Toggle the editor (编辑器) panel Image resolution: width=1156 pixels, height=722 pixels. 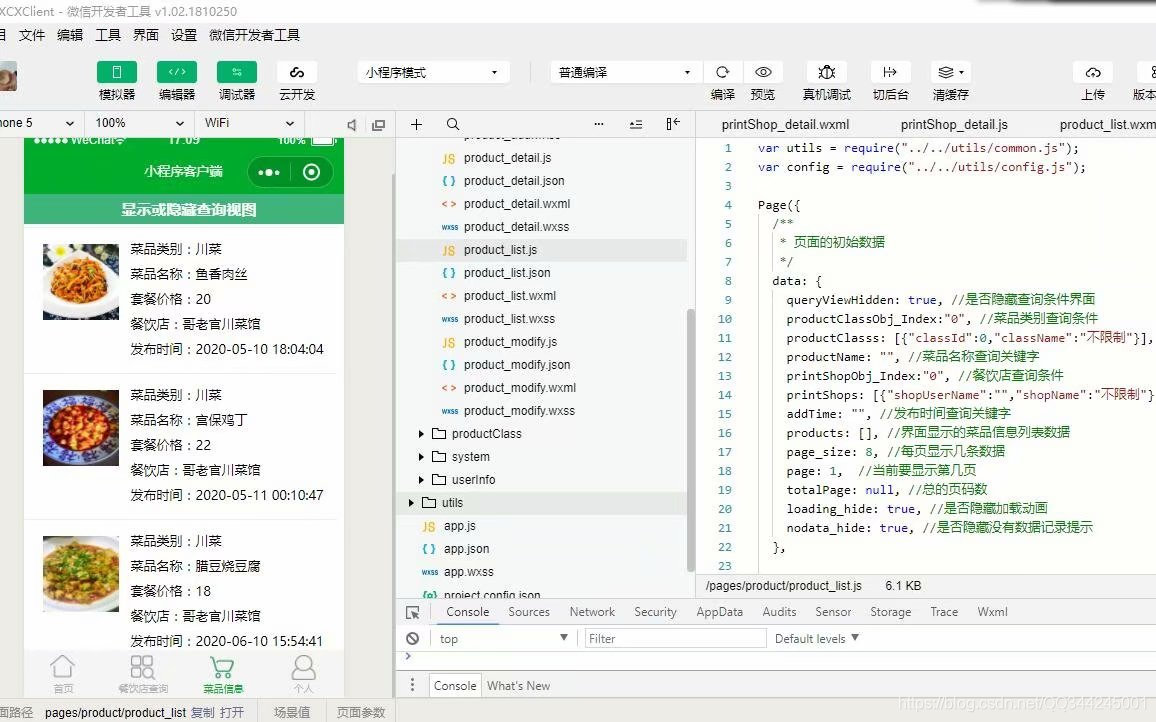177,72
